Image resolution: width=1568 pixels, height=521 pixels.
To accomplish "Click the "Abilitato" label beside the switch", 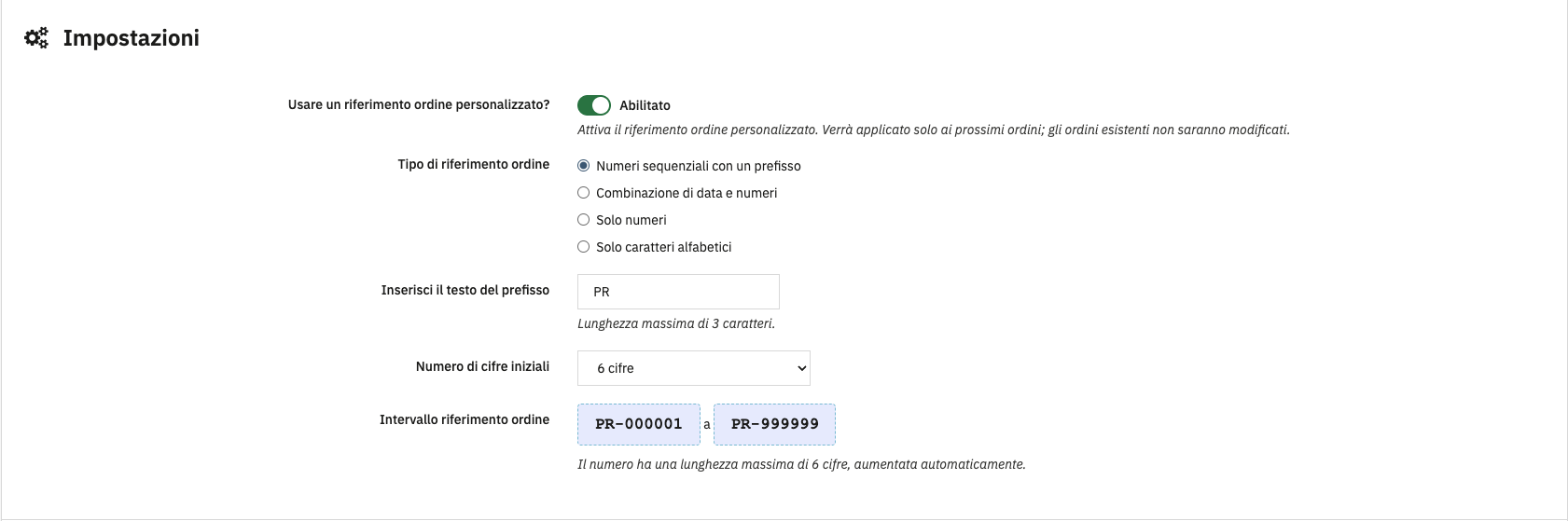I will (x=645, y=106).
